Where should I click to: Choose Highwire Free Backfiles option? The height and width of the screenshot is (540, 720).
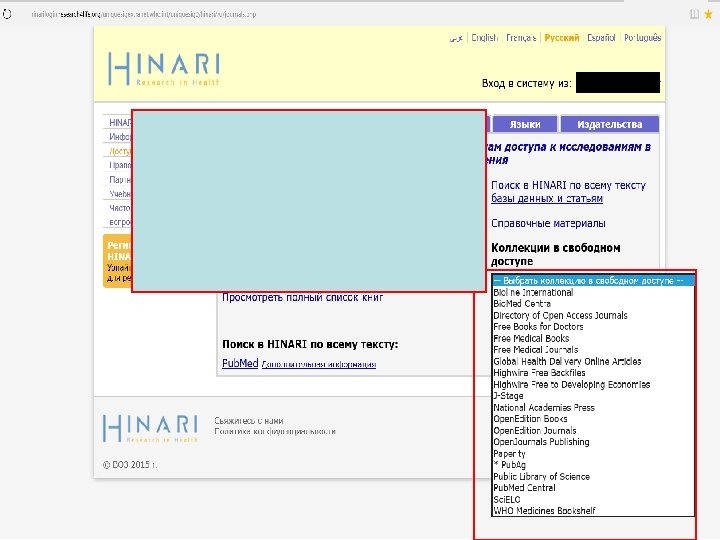[593, 373]
